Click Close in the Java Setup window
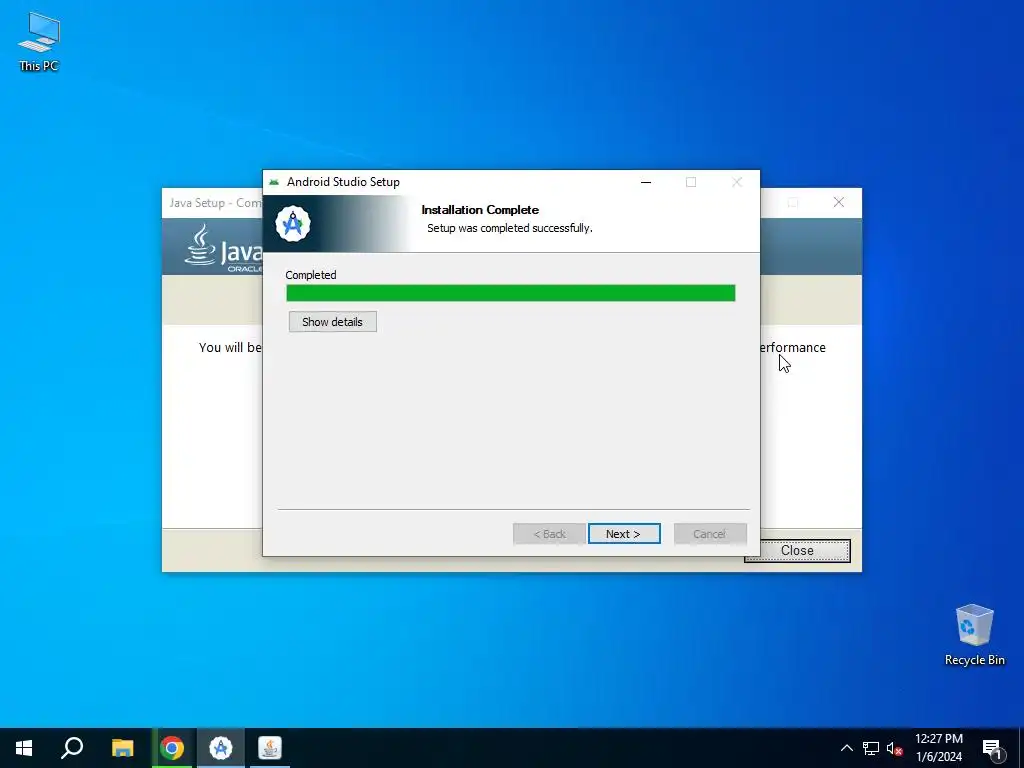The width and height of the screenshot is (1024, 768). [797, 551]
